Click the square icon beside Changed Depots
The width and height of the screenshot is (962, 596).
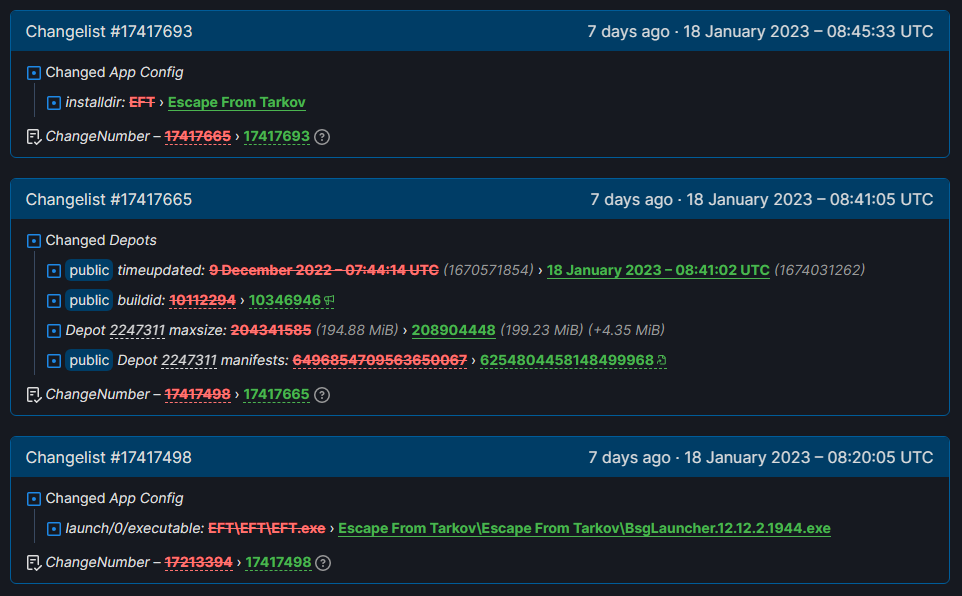[34, 241]
